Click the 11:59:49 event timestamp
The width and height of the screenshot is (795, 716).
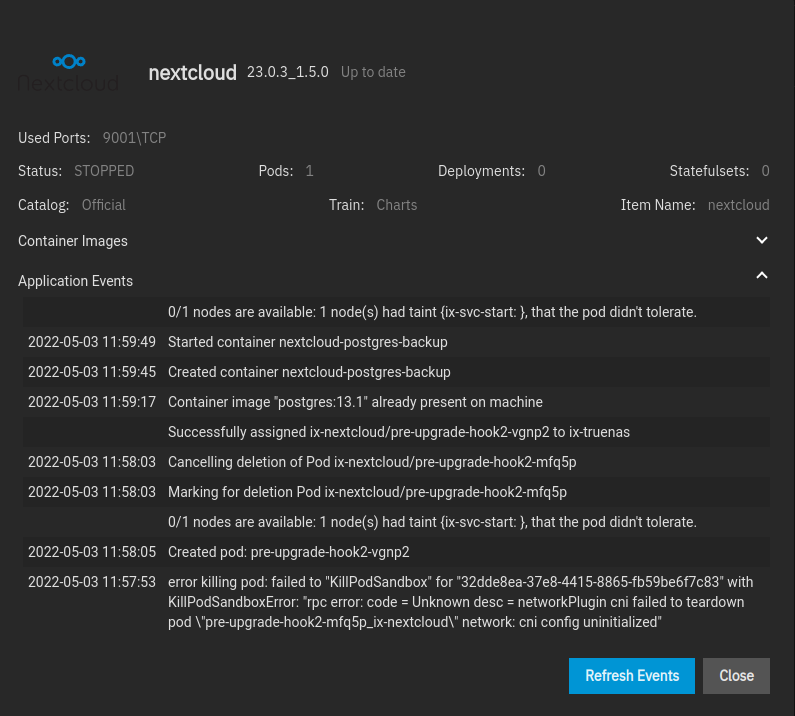92,342
